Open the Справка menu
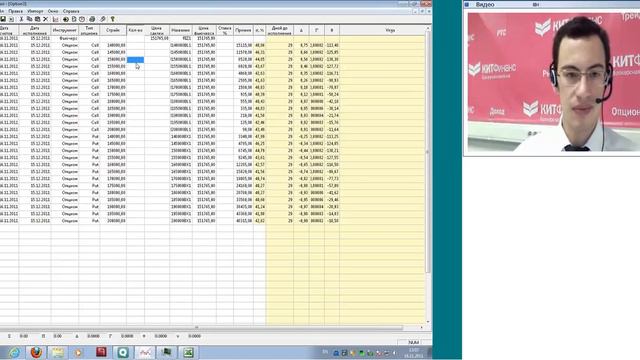Screen dimensions: 640x360 71,11
